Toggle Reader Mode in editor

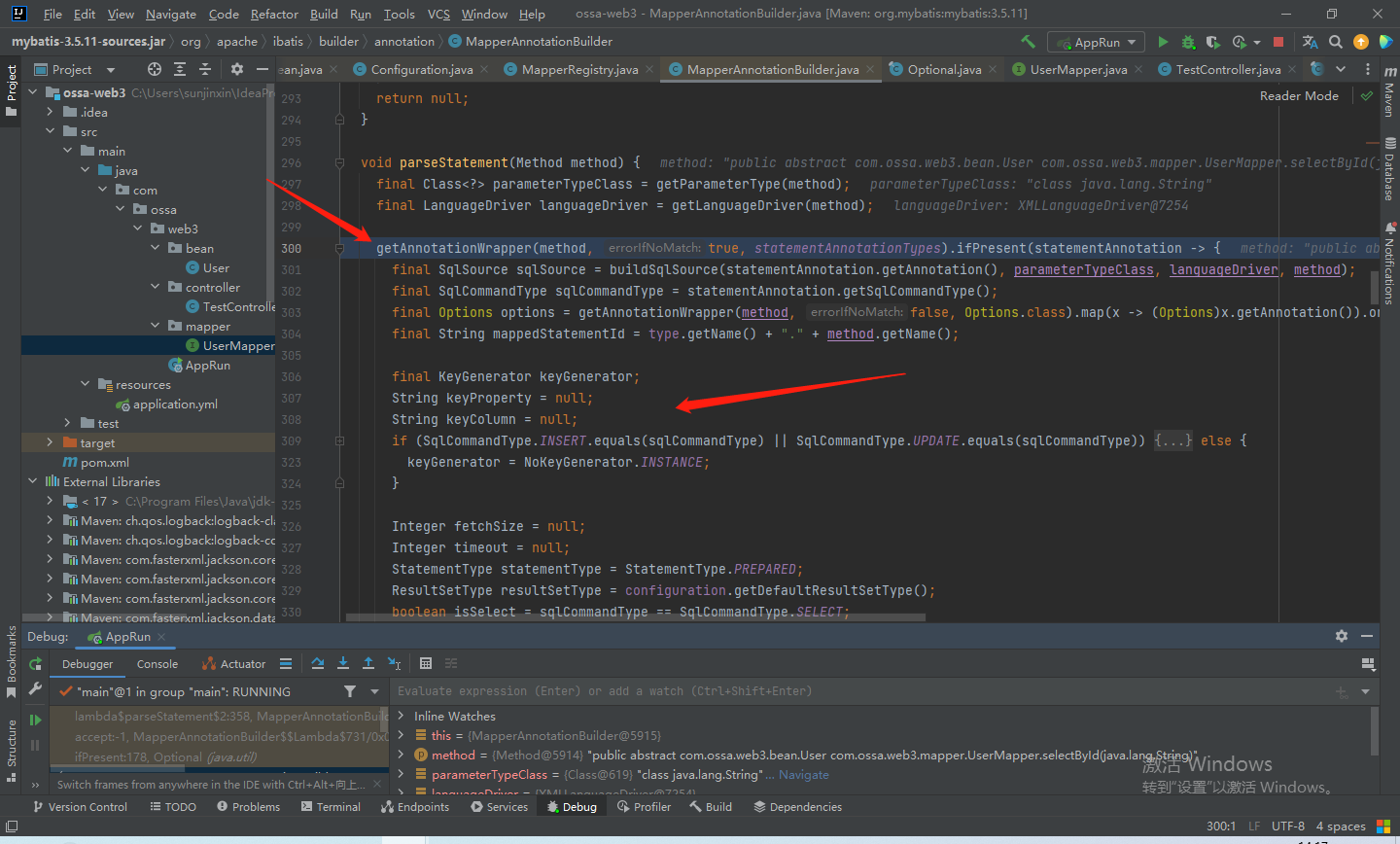pos(1299,95)
